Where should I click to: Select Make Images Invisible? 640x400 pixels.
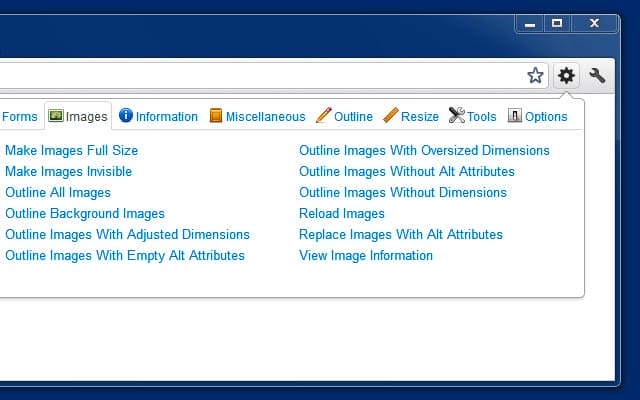pyautogui.click(x=68, y=172)
